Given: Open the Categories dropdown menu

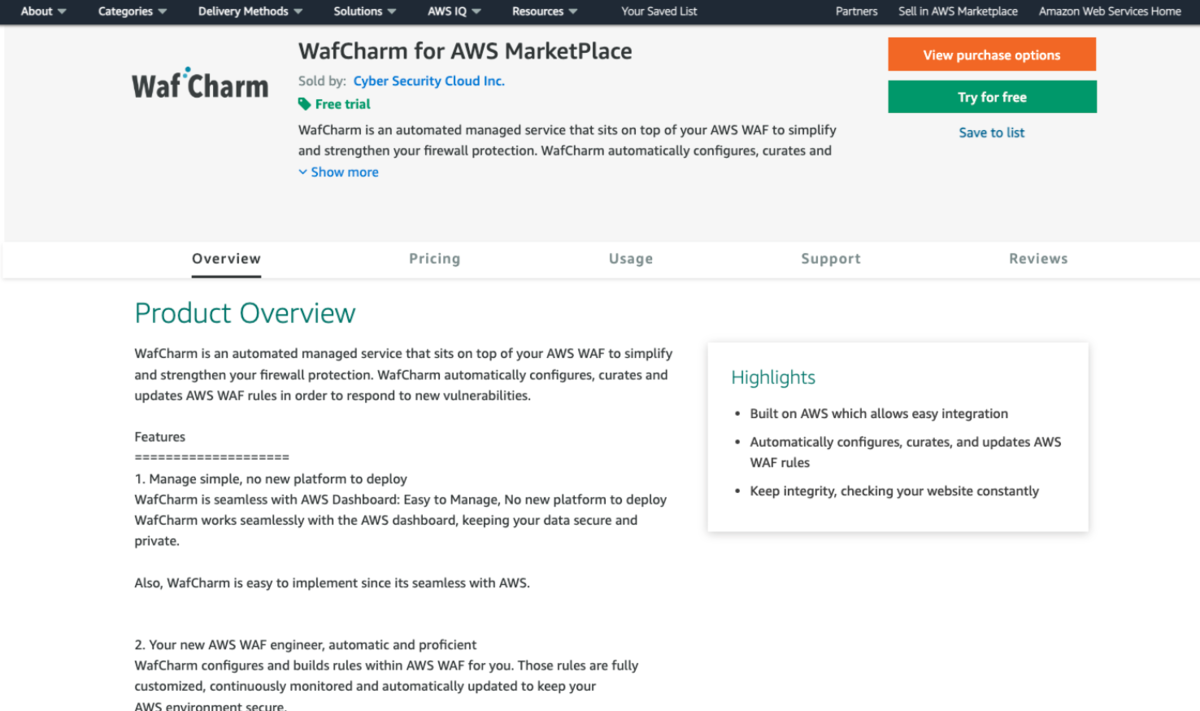Looking at the screenshot, I should coord(132,12).
